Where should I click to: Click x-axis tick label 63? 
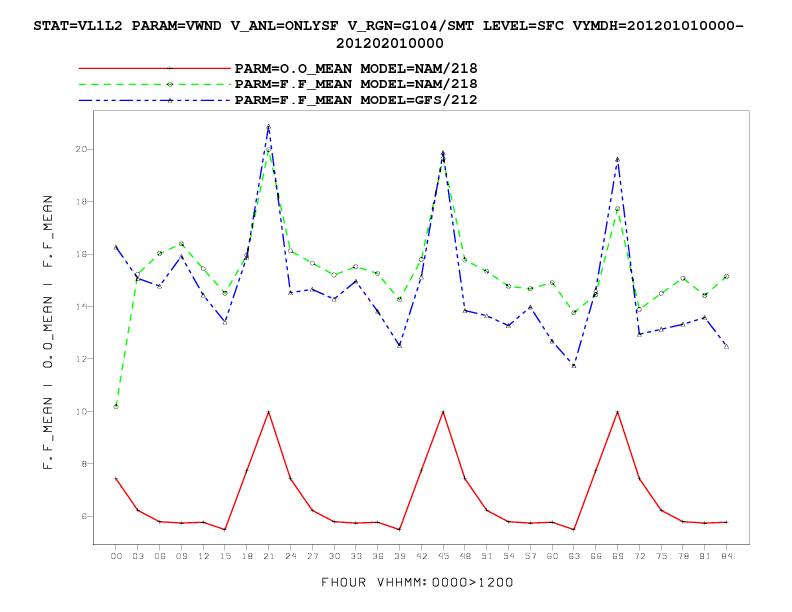point(574,556)
